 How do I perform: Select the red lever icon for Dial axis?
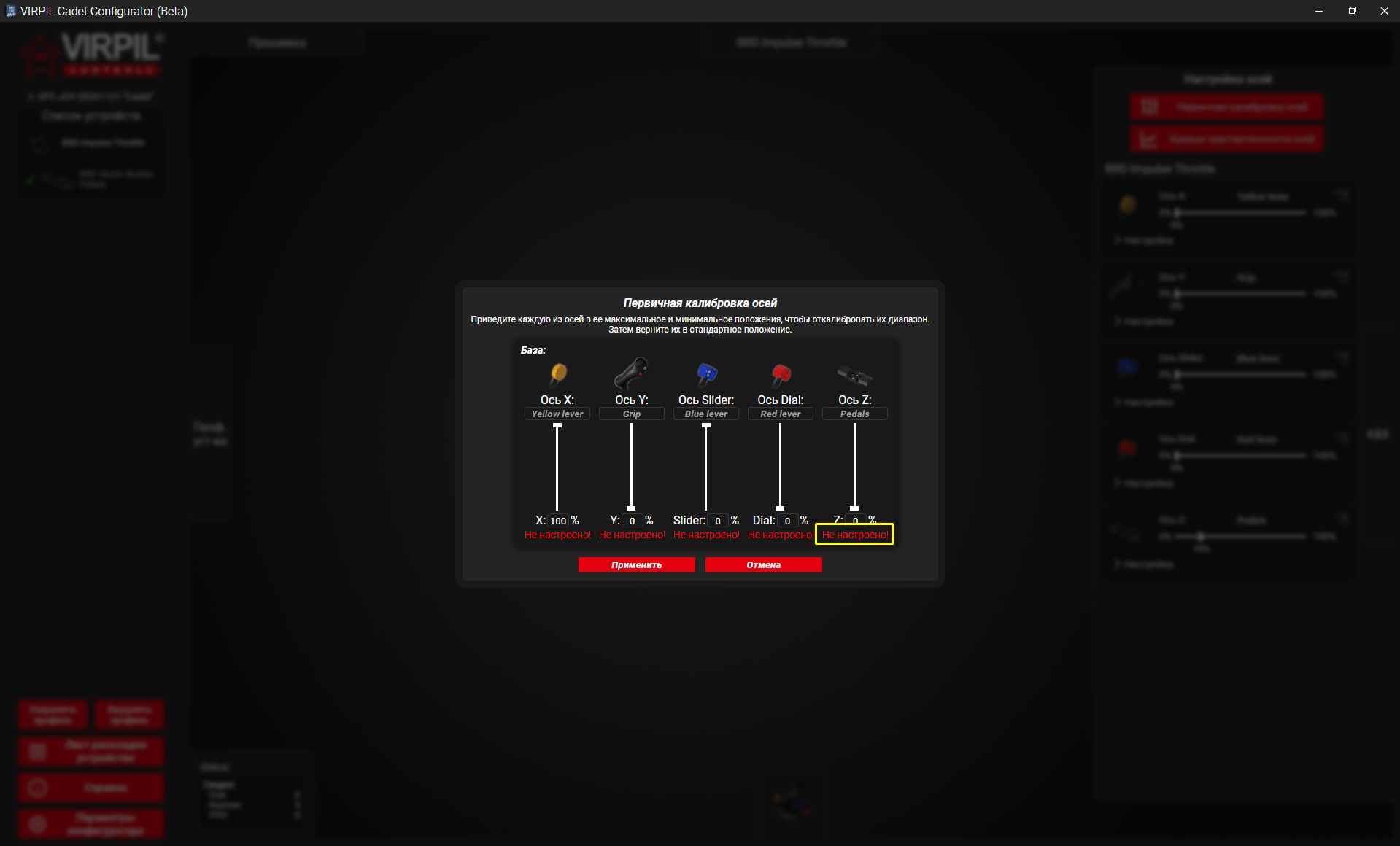[781, 374]
